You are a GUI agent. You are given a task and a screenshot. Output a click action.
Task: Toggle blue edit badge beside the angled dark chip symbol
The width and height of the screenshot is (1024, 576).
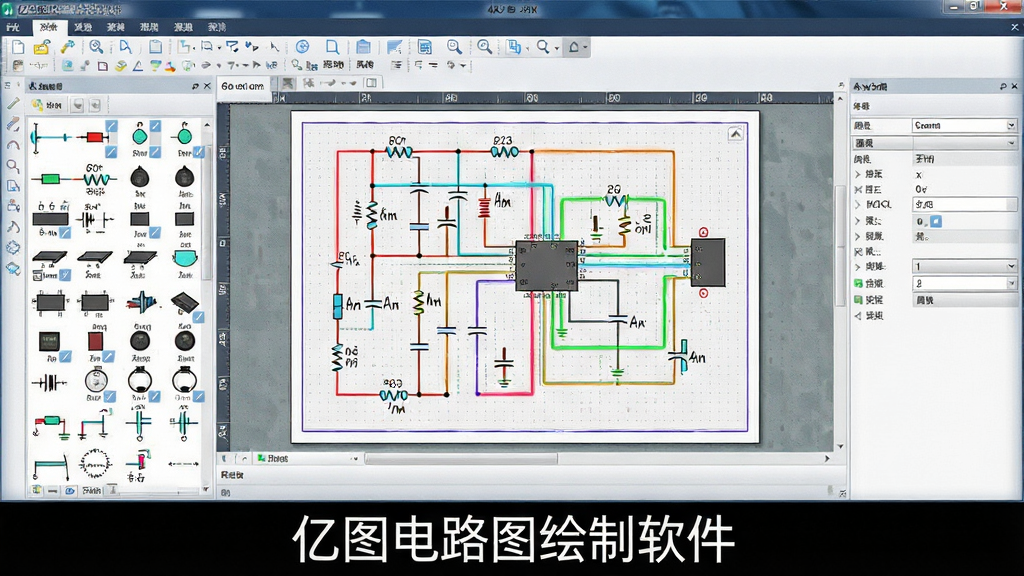(199, 317)
